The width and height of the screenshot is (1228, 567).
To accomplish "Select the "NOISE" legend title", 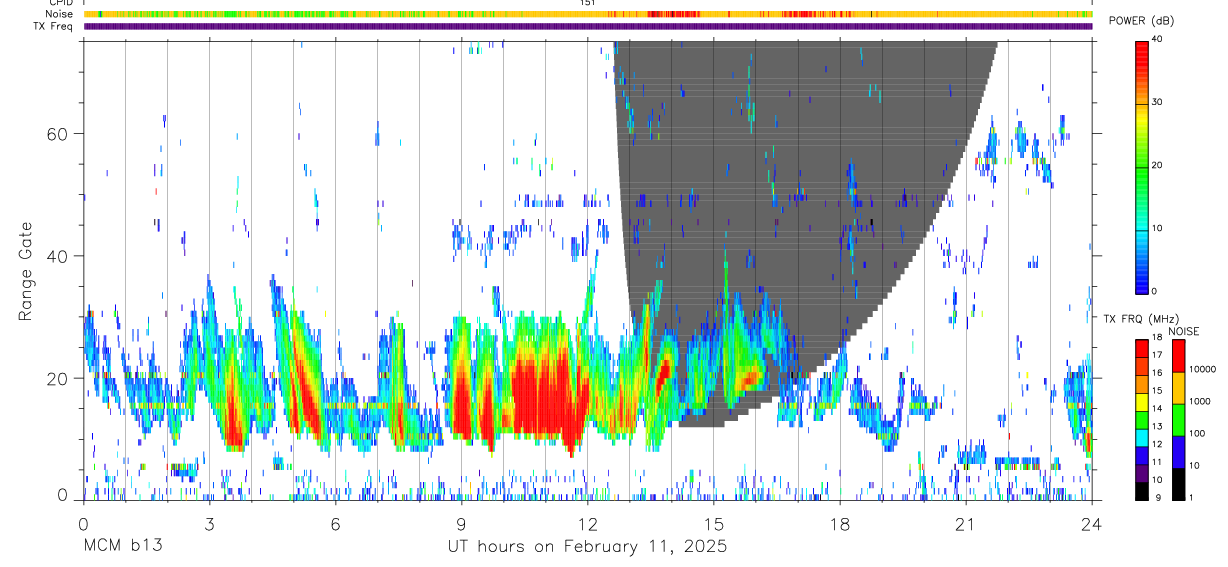I will point(1183,331).
